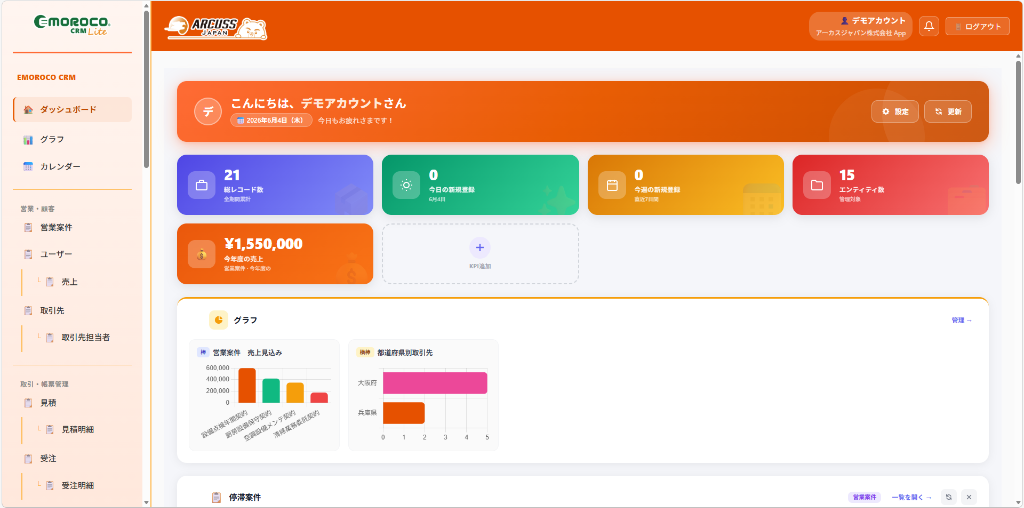This screenshot has width=1024, height=508.
Task: Click the 営業案件 tag in 停滞案件 panel
Action: (864, 498)
